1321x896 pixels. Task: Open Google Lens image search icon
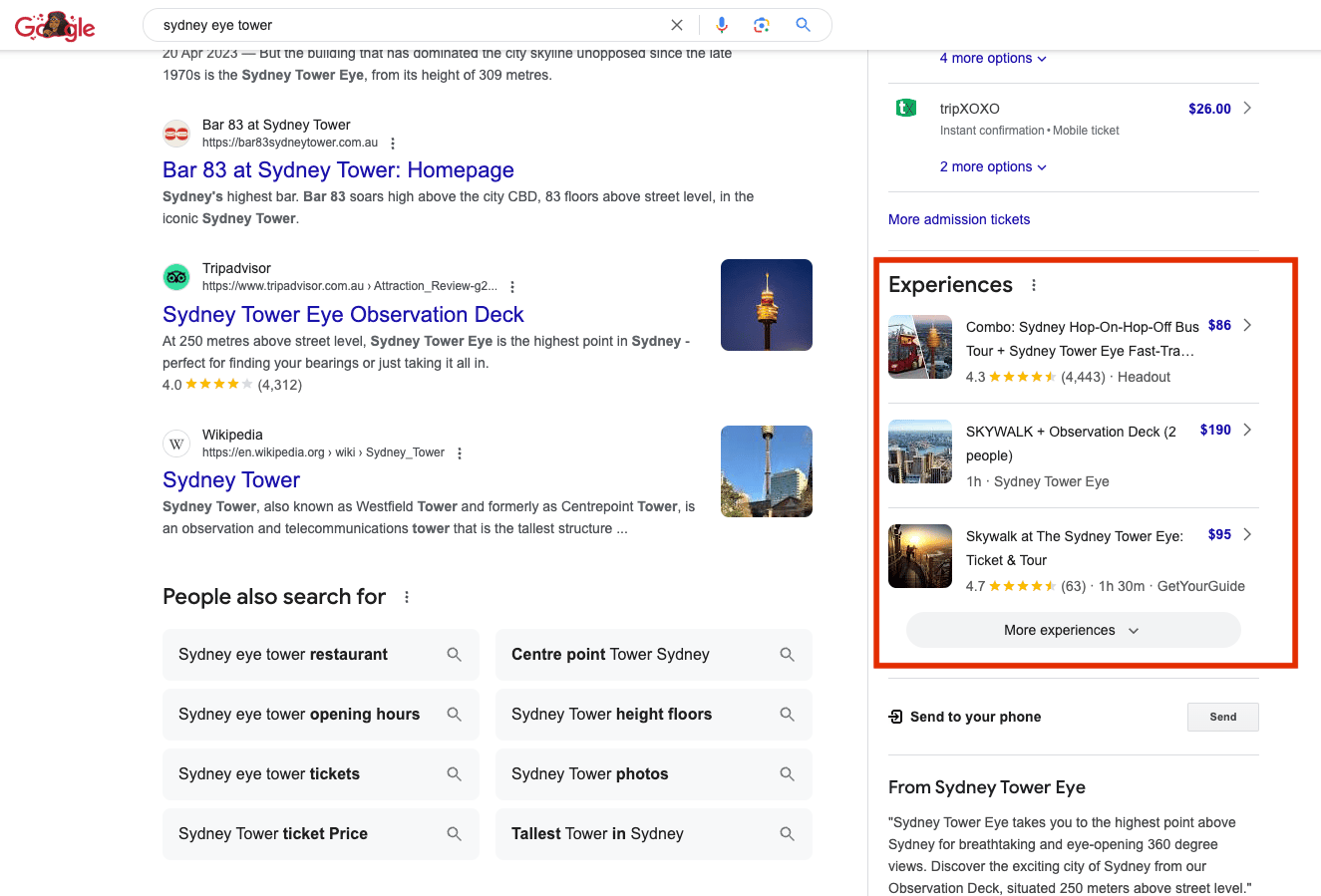(762, 25)
